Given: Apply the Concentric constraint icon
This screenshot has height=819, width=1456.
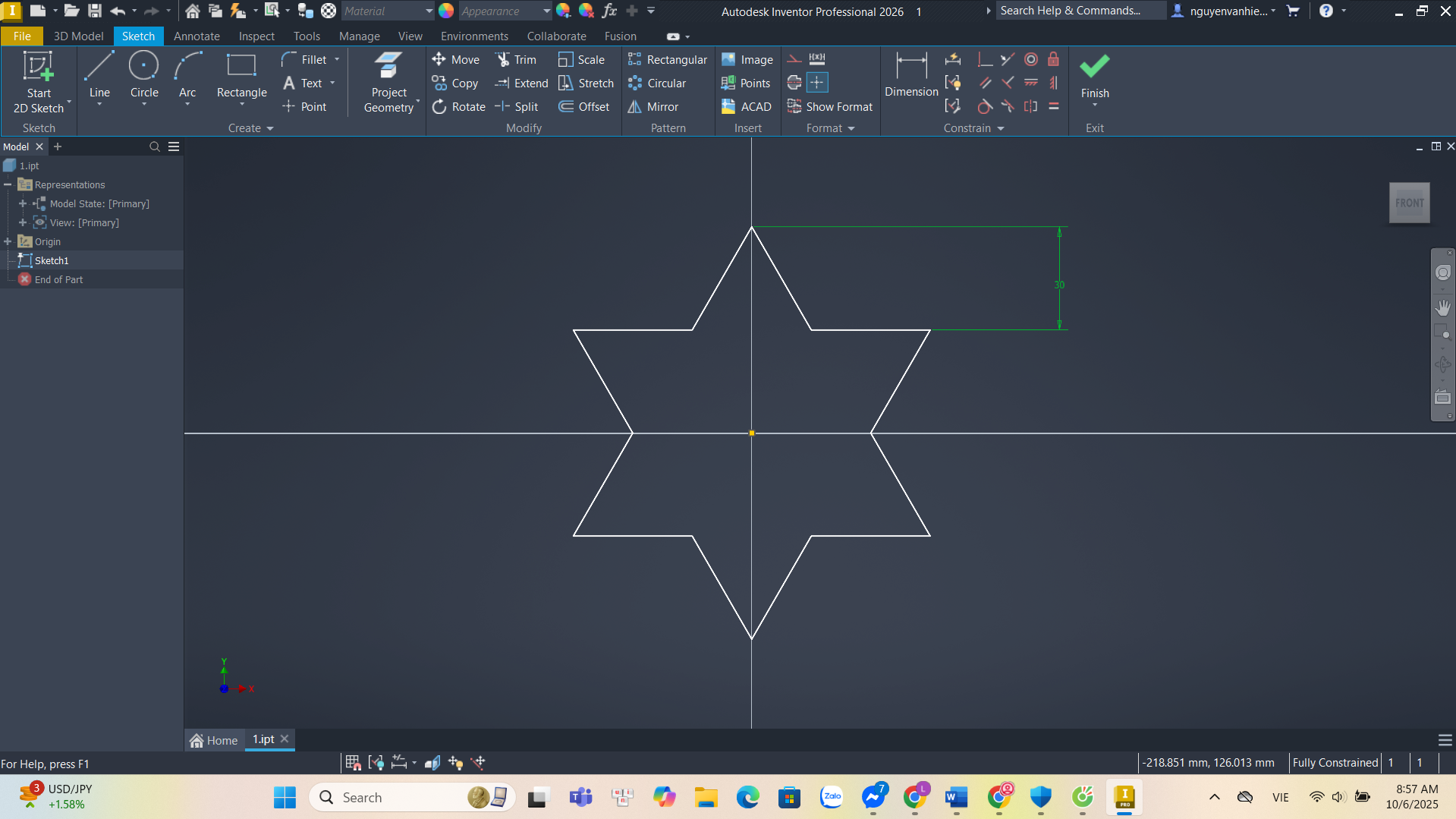Looking at the screenshot, I should (x=1030, y=59).
